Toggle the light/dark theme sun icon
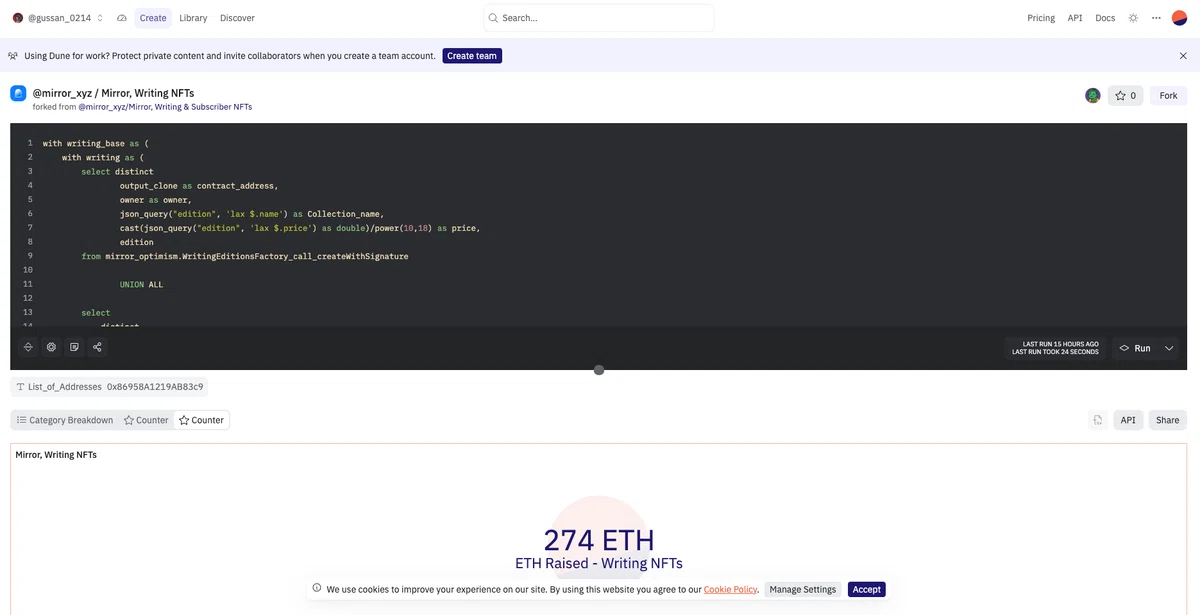The width and height of the screenshot is (1200, 615). pyautogui.click(x=1133, y=18)
